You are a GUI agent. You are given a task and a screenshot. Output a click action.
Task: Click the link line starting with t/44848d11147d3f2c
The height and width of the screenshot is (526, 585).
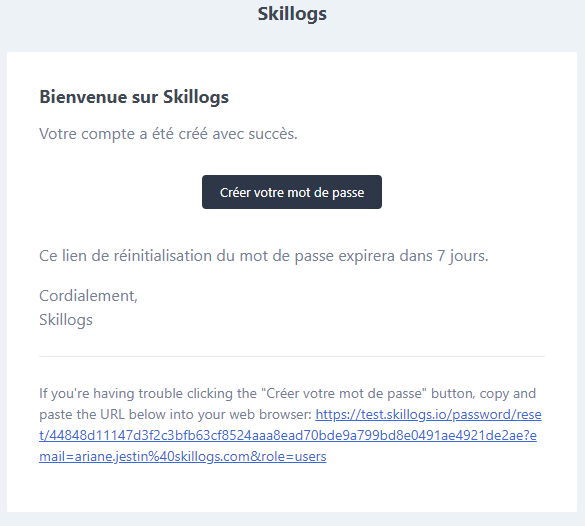coord(288,435)
